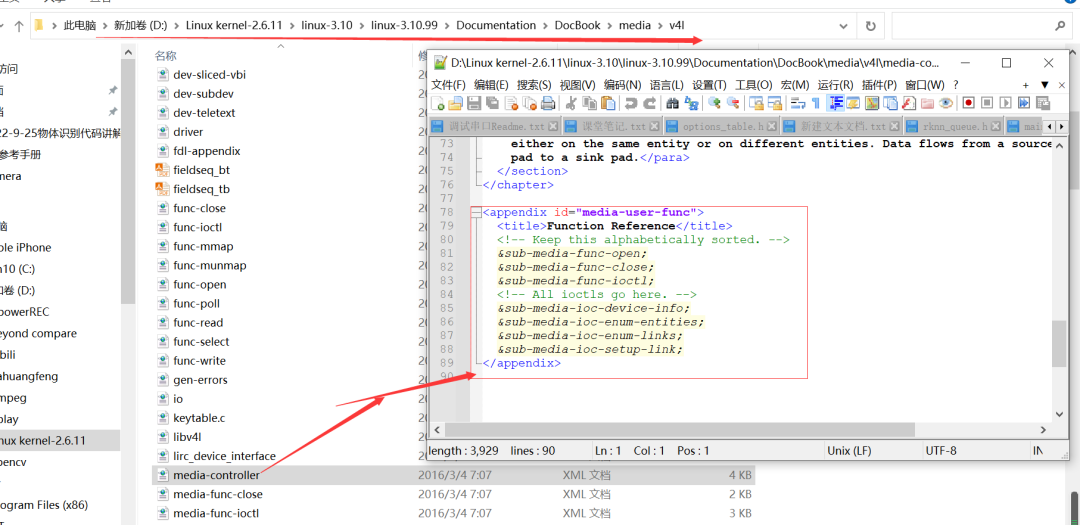The height and width of the screenshot is (525, 1080).
Task: Collapse the appendix fold marker on line 78
Action: 476,212
